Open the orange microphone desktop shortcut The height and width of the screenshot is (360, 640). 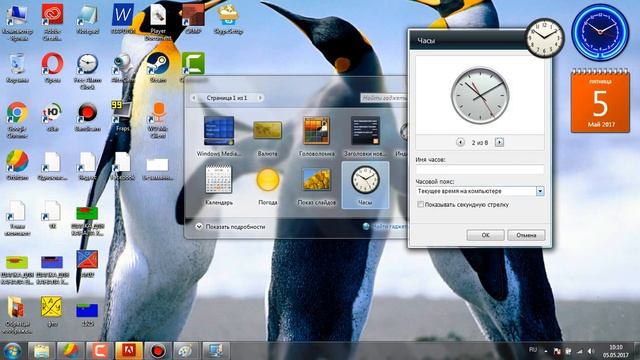pos(158,119)
